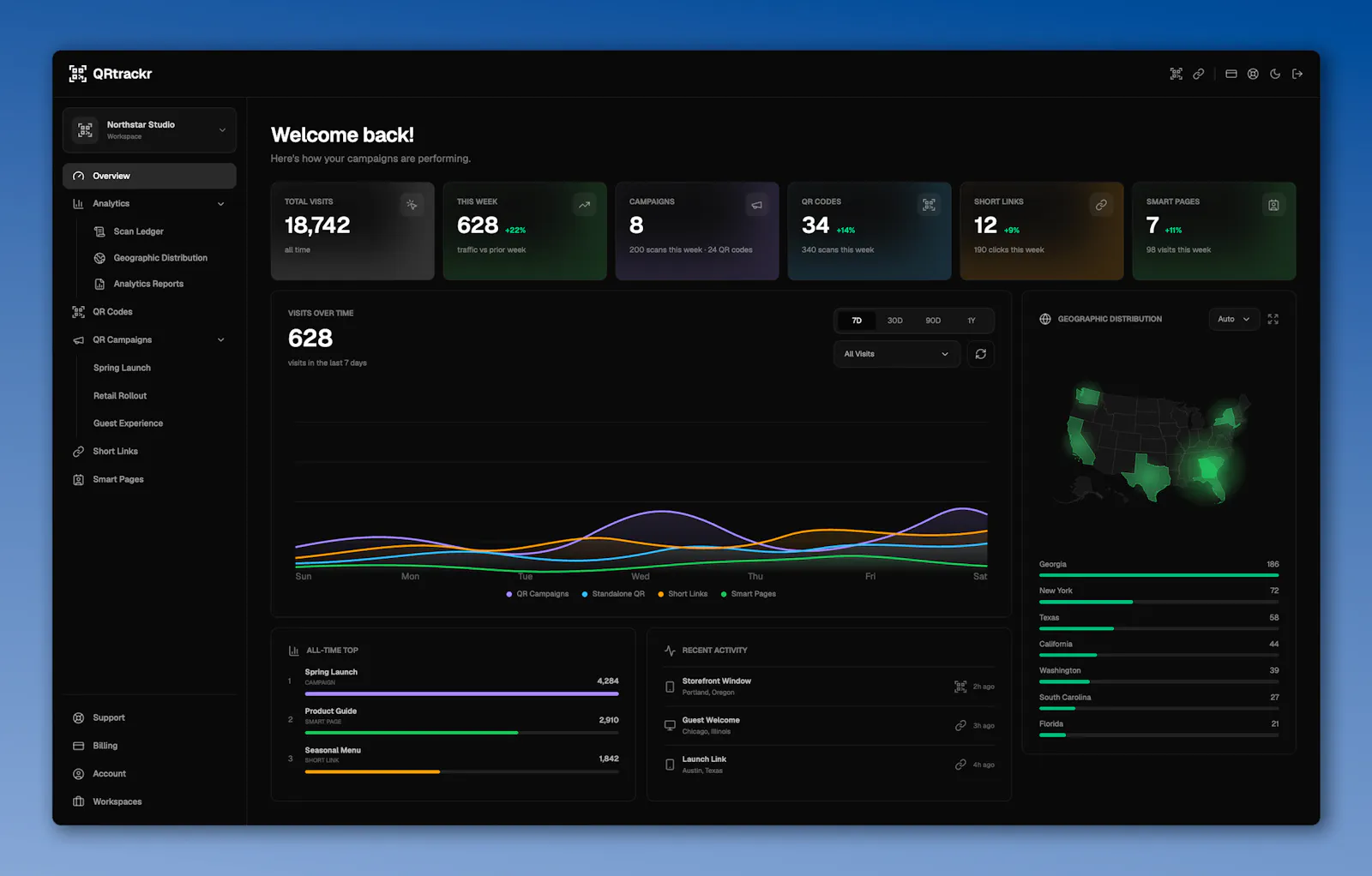Click the link icon on Guest Welcome row
The height and width of the screenshot is (876, 1372).
(x=960, y=726)
